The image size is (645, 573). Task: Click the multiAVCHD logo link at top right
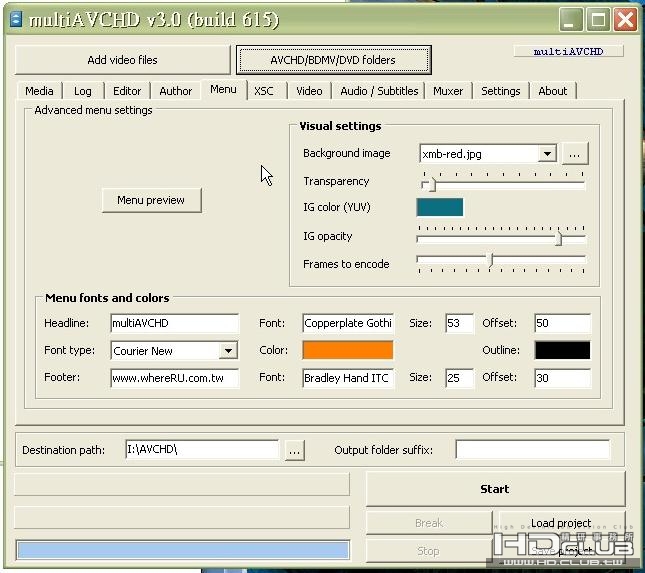pos(568,51)
